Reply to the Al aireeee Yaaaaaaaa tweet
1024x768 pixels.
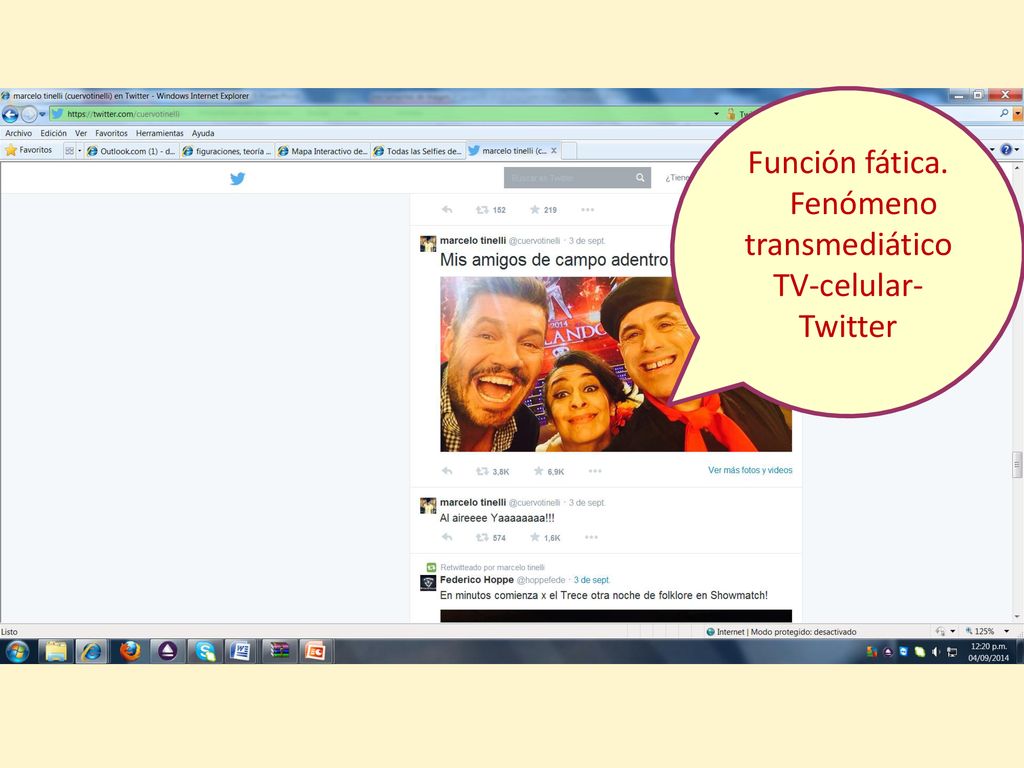click(447, 537)
